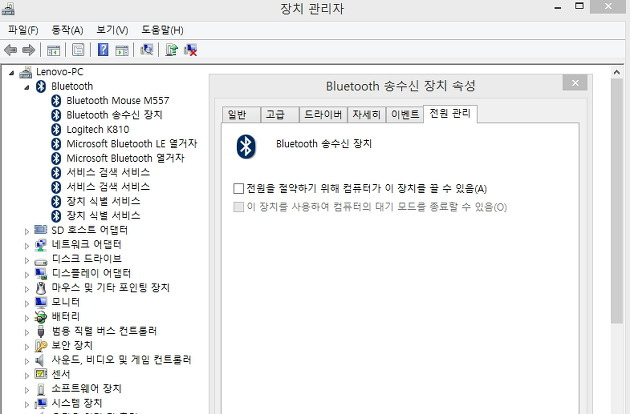
Task: Expand 보안 장치 category
Action: (27, 347)
